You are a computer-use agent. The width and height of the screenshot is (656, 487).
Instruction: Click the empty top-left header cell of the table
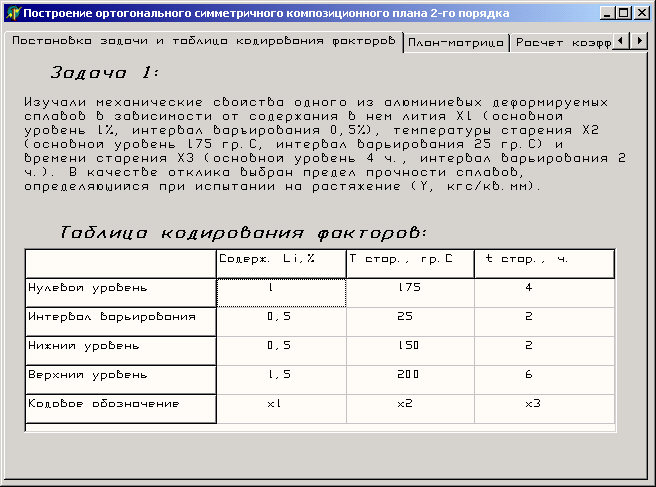(x=121, y=264)
